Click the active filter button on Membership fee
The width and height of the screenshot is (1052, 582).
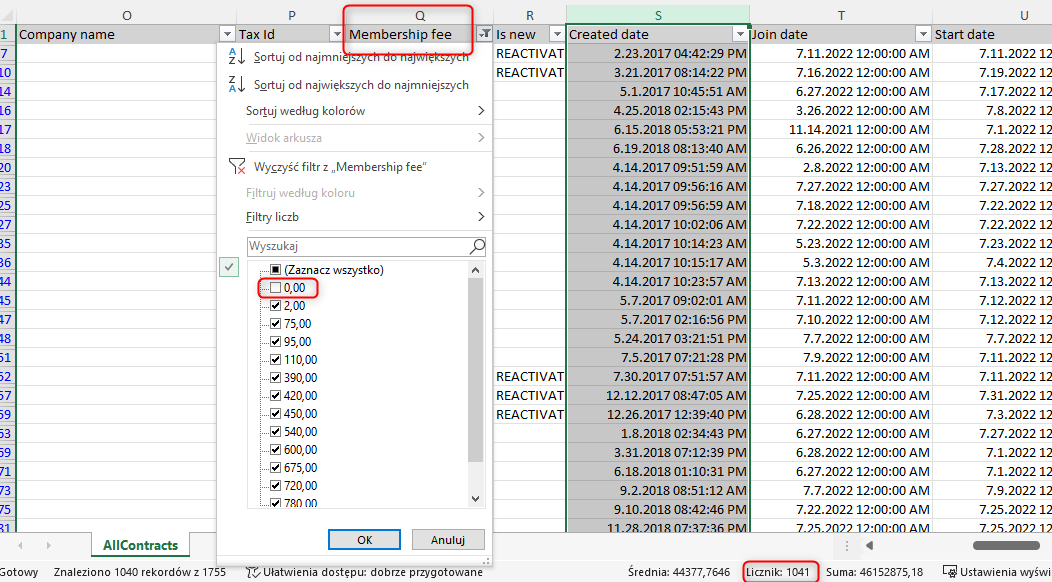click(484, 34)
